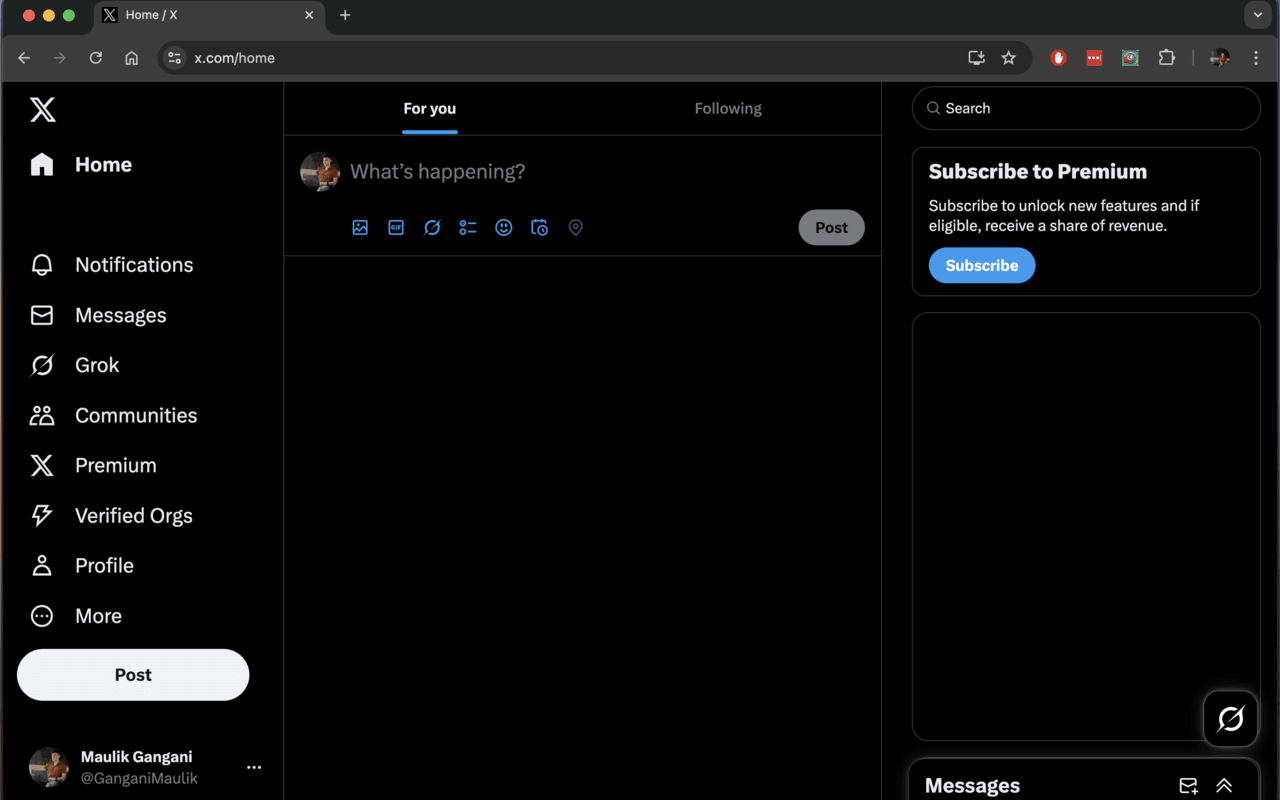Click the Search field
Screen dimensions: 1280x800
click(1086, 108)
